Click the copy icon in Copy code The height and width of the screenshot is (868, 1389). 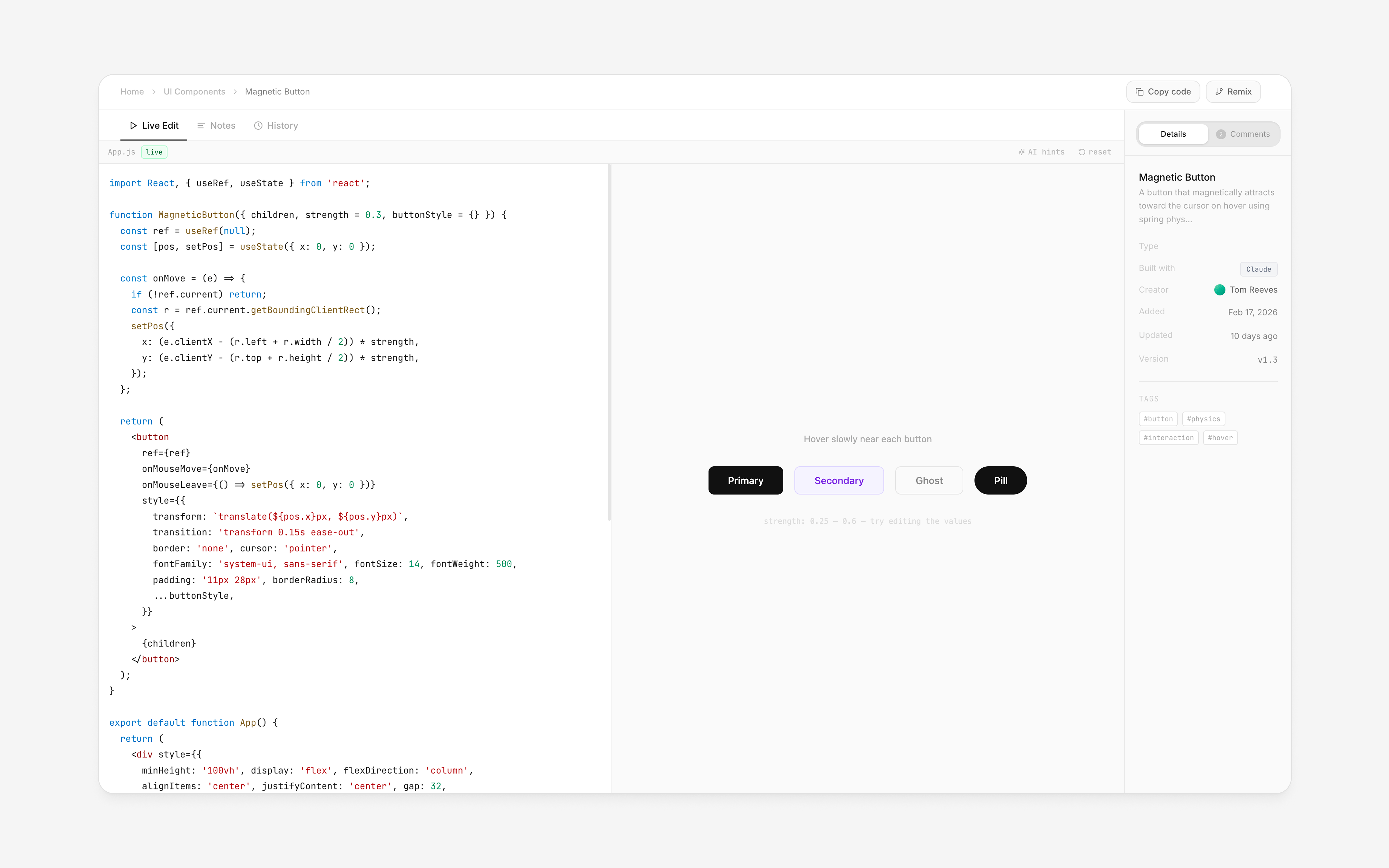1139,92
